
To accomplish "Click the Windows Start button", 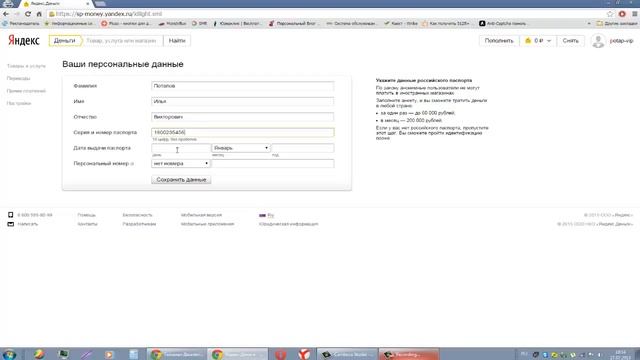I will 9,354.
